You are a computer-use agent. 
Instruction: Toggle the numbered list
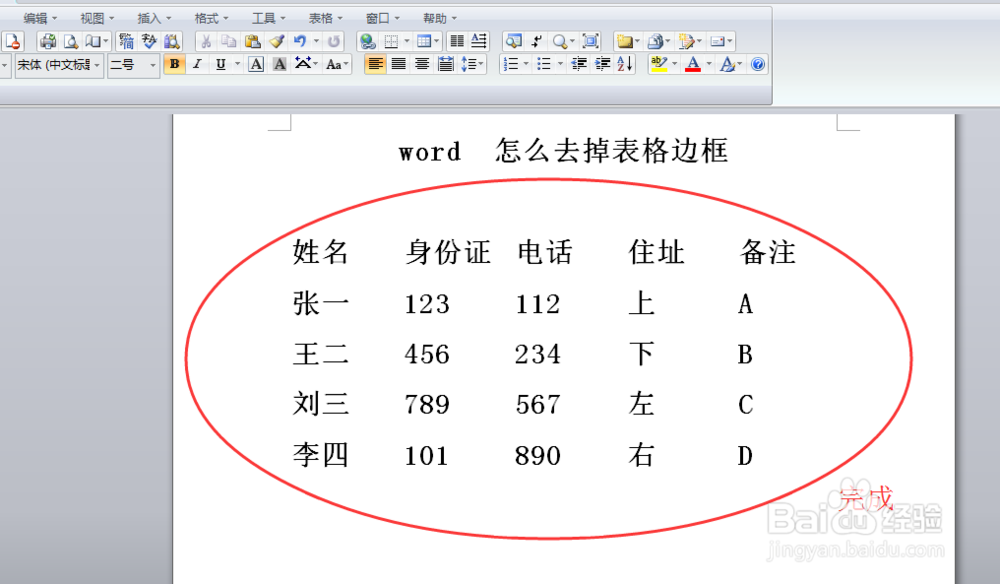510,64
